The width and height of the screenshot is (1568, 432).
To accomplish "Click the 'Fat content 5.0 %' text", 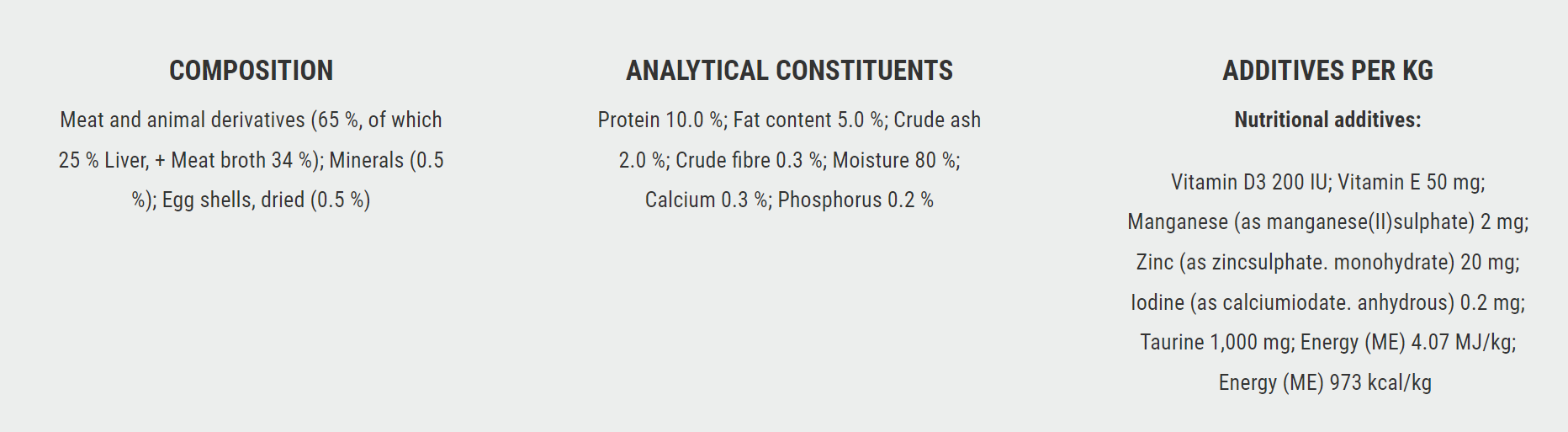I will 808,120.
